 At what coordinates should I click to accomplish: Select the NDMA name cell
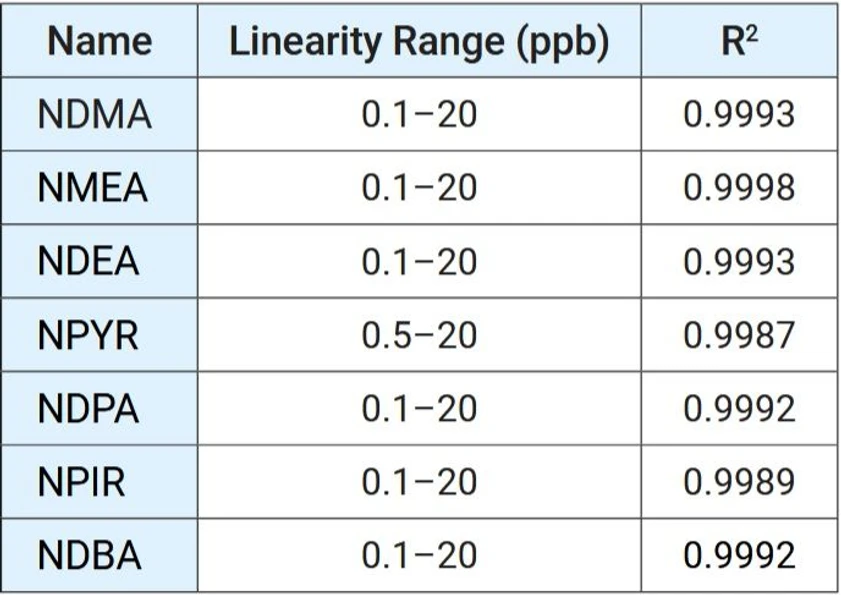(x=100, y=114)
